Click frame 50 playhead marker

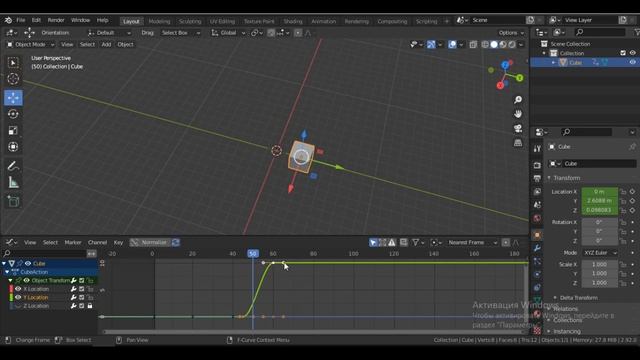tap(253, 253)
